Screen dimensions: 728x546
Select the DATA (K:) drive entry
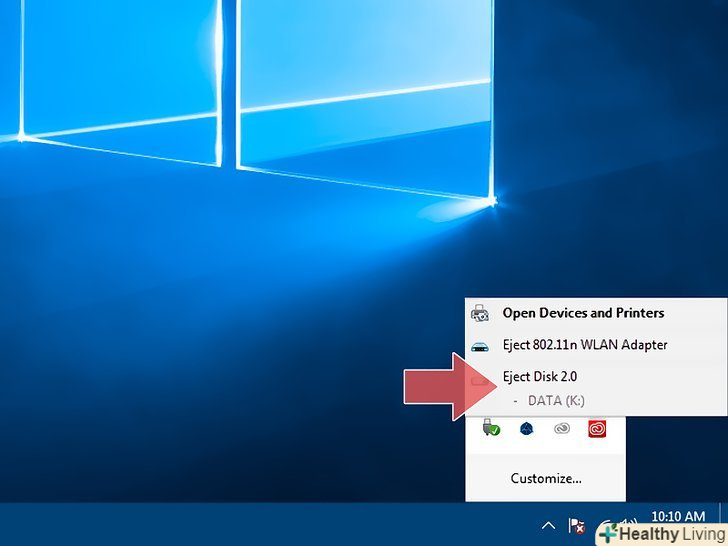pyautogui.click(x=556, y=401)
